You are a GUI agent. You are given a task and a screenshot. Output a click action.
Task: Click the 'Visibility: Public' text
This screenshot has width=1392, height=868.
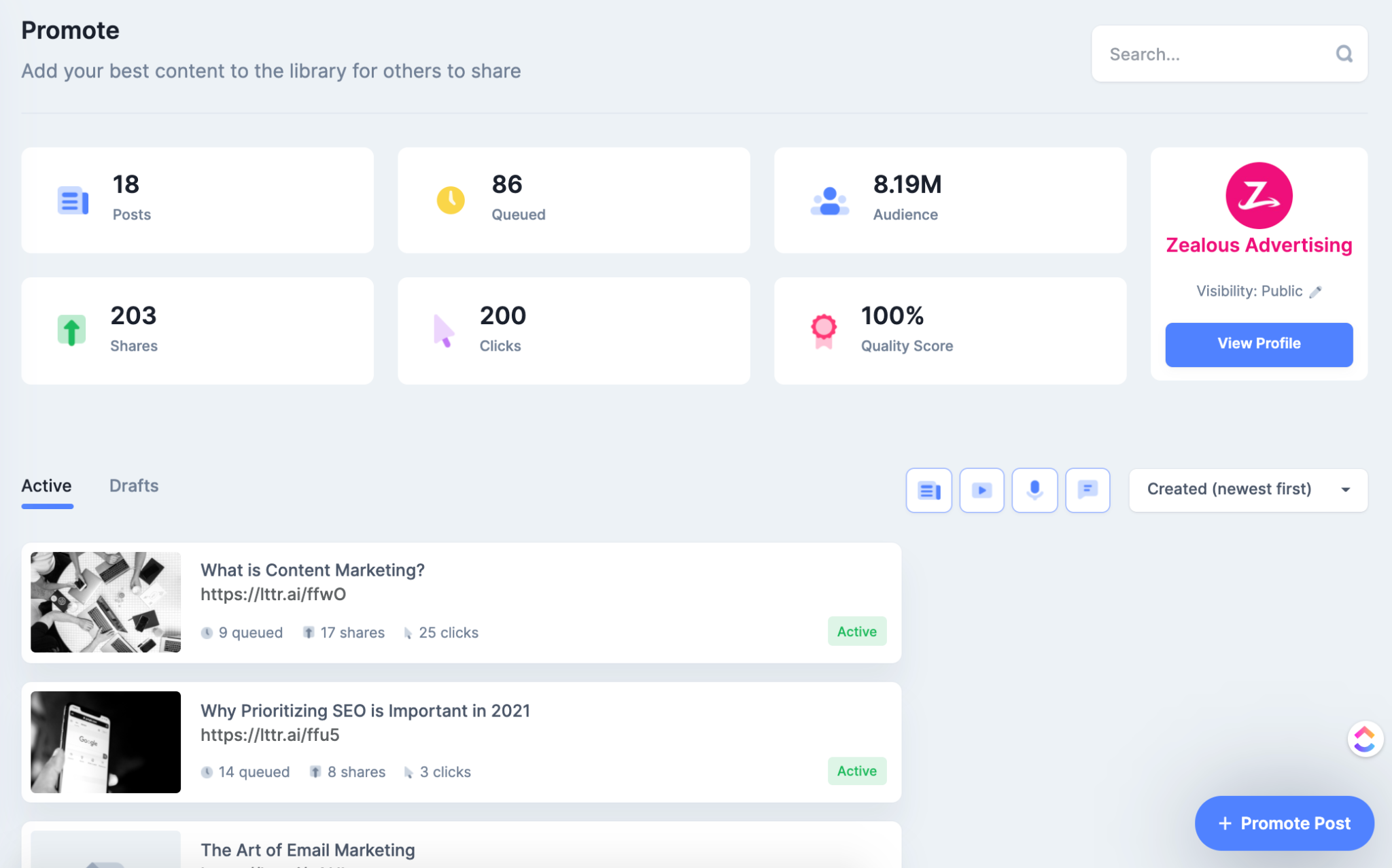coord(1249,291)
